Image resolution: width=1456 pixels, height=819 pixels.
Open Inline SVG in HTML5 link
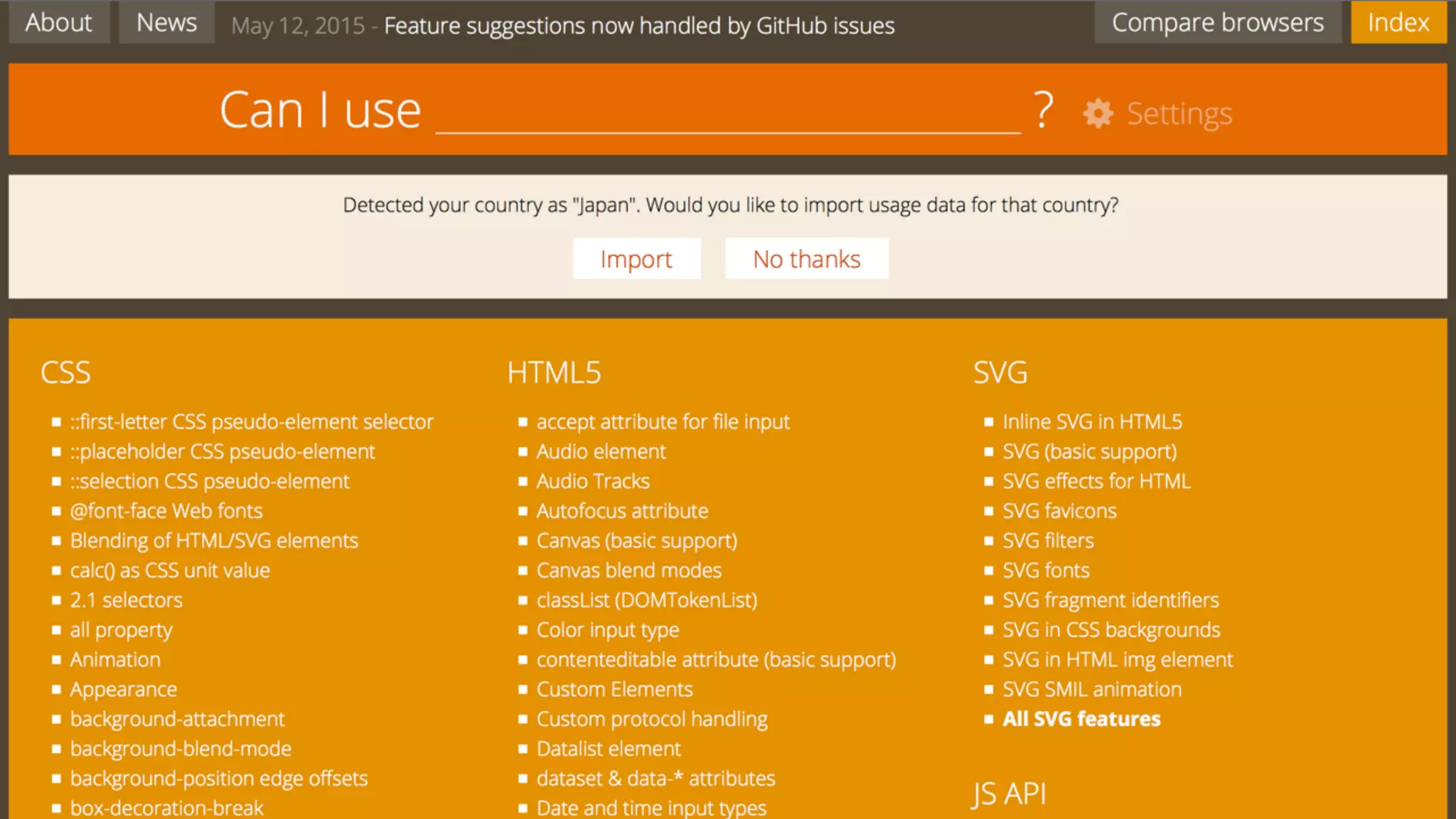tap(1092, 422)
